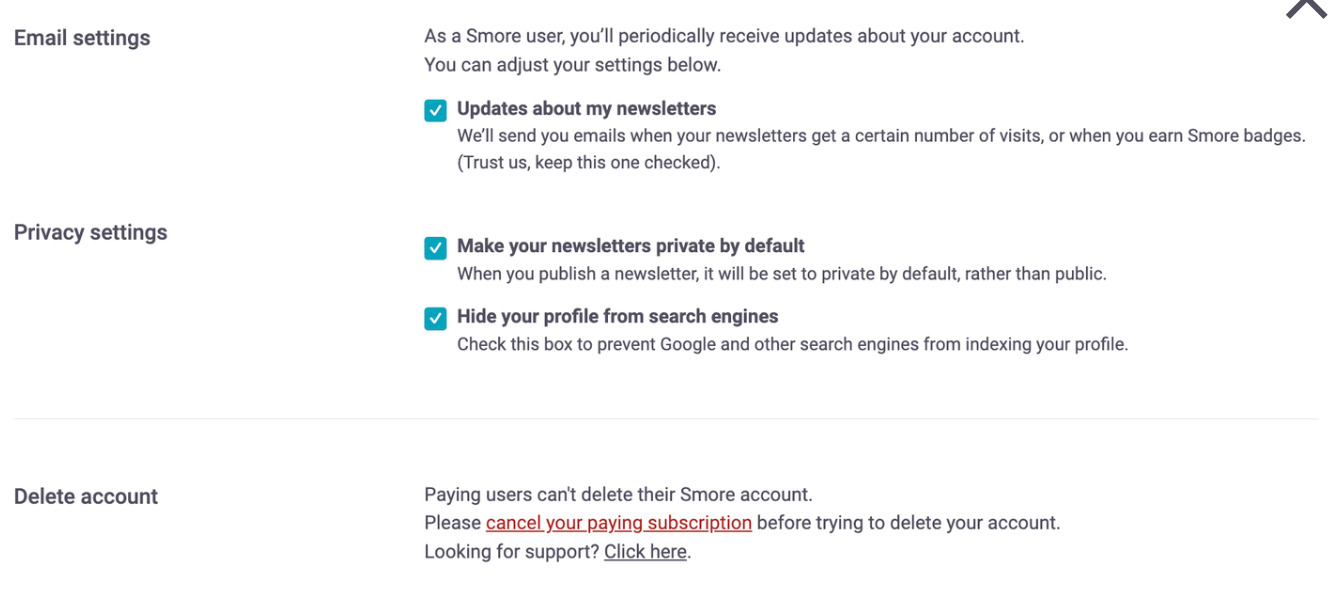
Task: Click the "As a Smore user" intro sentence
Action: 724,36
